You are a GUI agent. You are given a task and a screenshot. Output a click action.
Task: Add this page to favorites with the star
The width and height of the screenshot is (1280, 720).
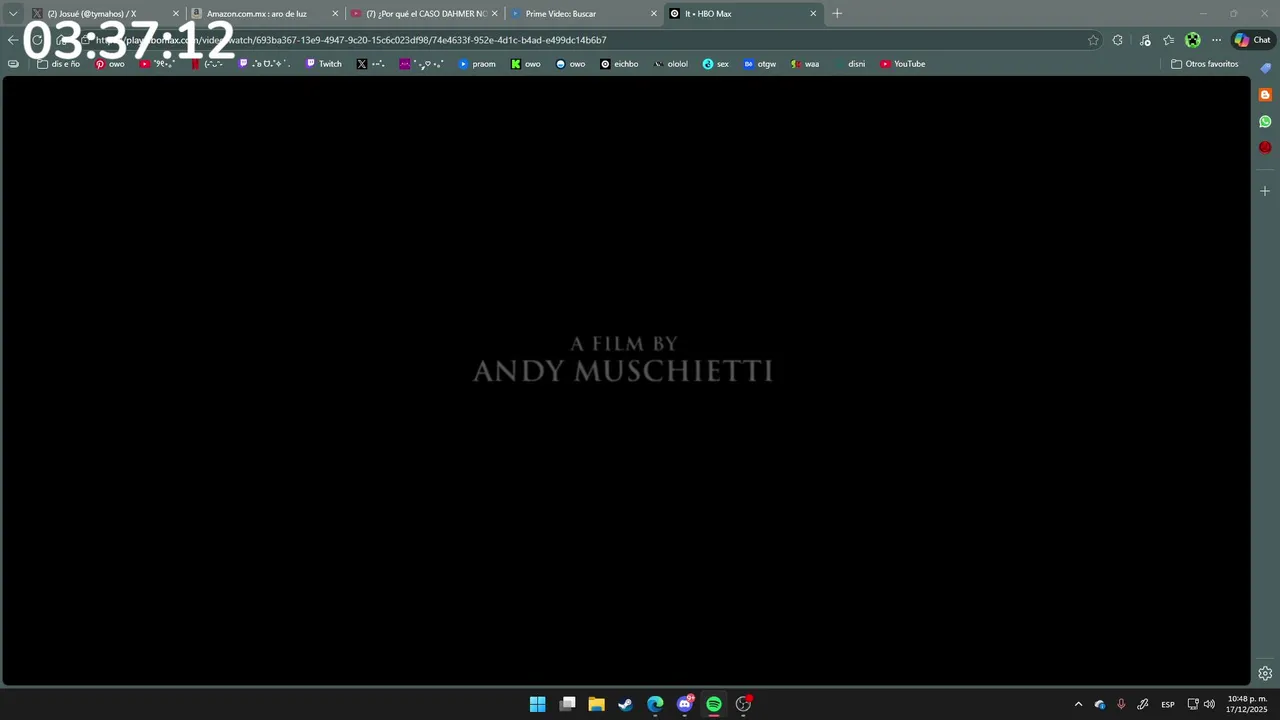coord(1093,40)
